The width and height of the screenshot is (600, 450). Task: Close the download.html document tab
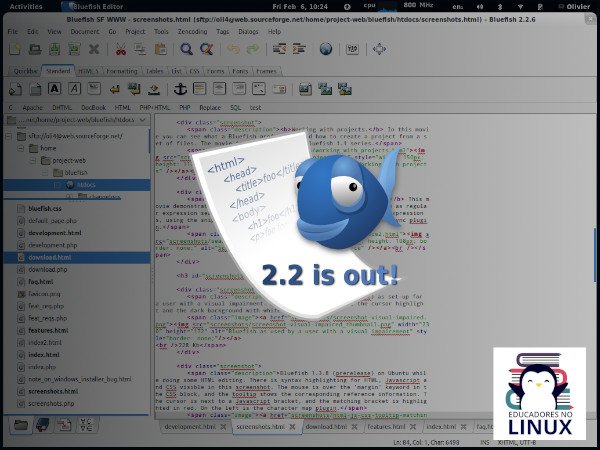(355, 427)
